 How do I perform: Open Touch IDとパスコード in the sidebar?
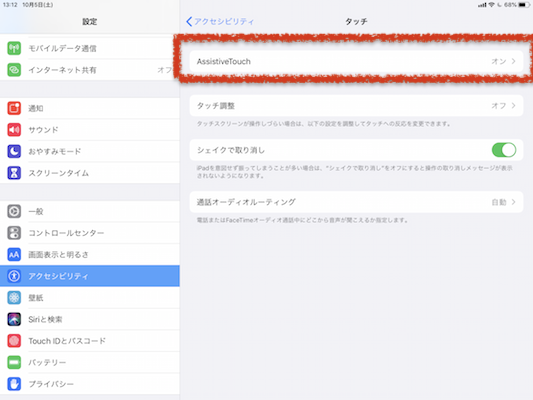tap(67, 341)
